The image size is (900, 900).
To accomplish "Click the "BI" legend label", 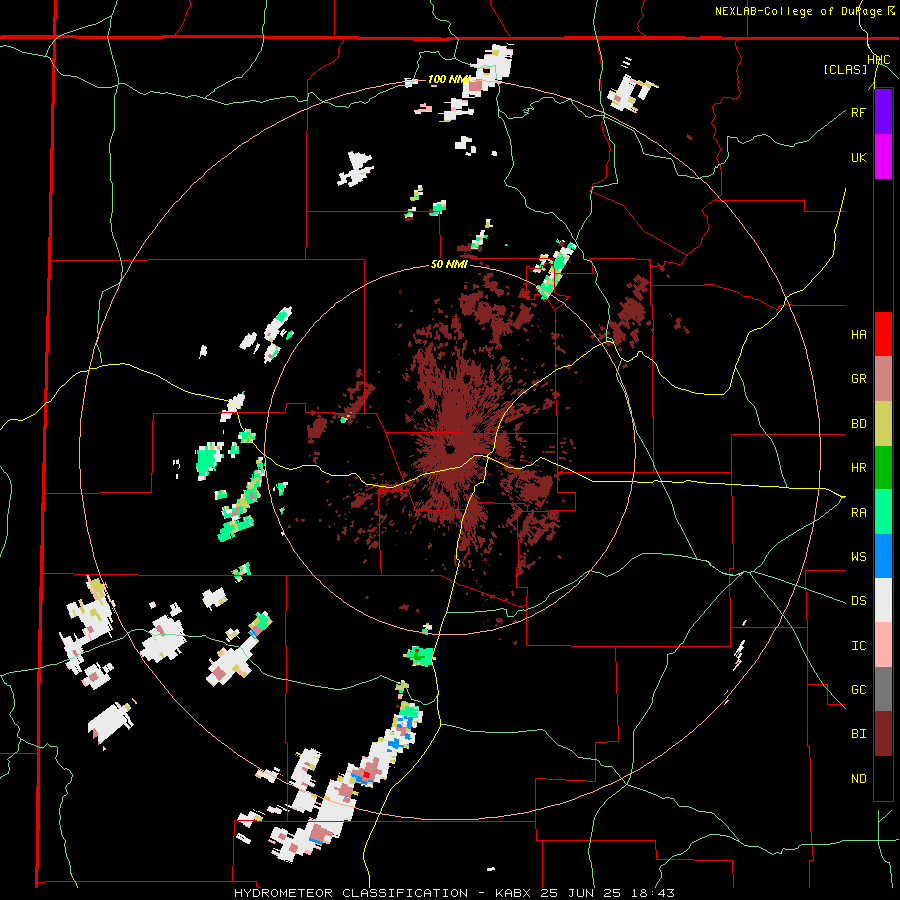I will click(858, 734).
